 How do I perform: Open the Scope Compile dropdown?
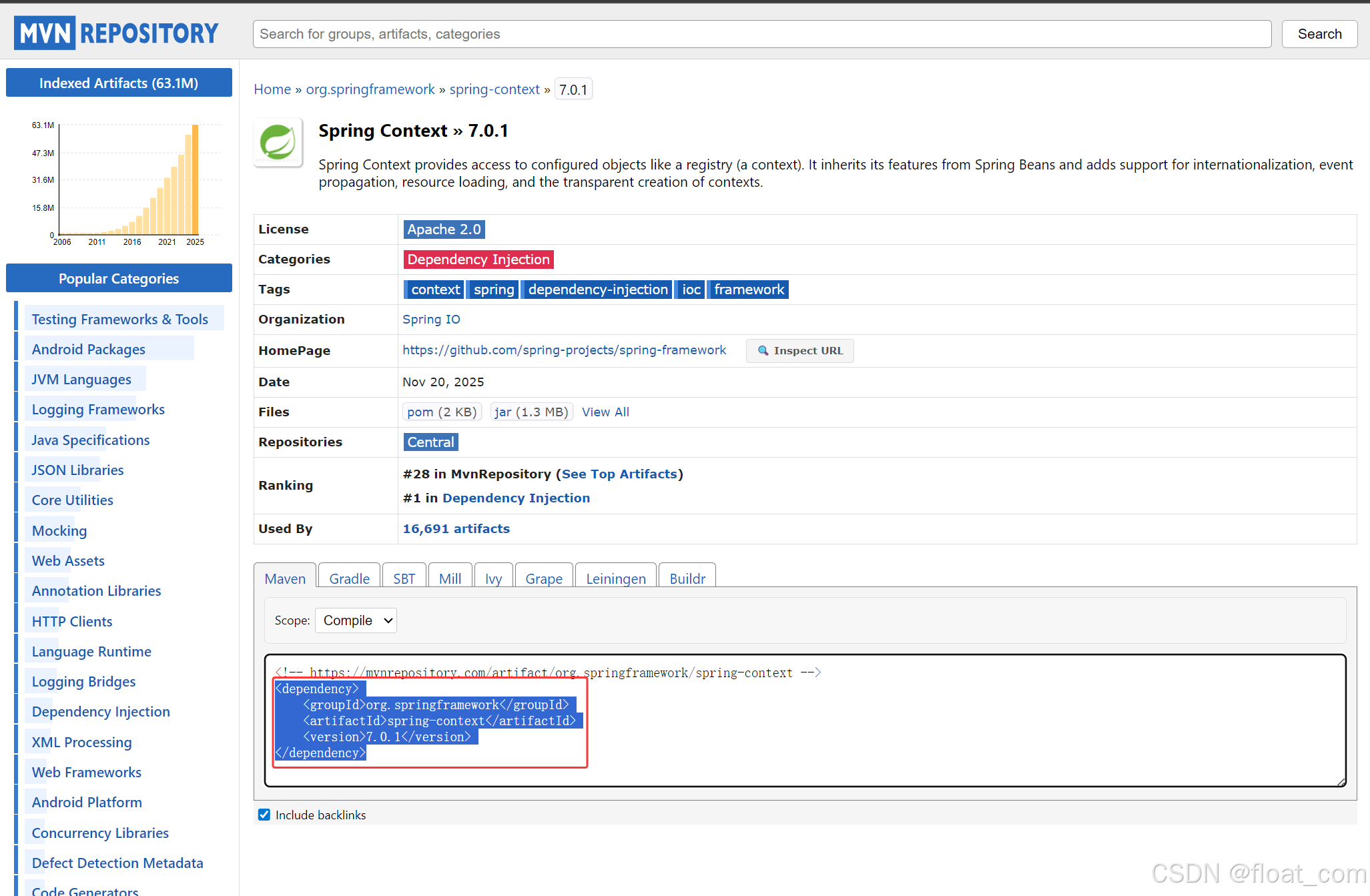pyautogui.click(x=356, y=620)
